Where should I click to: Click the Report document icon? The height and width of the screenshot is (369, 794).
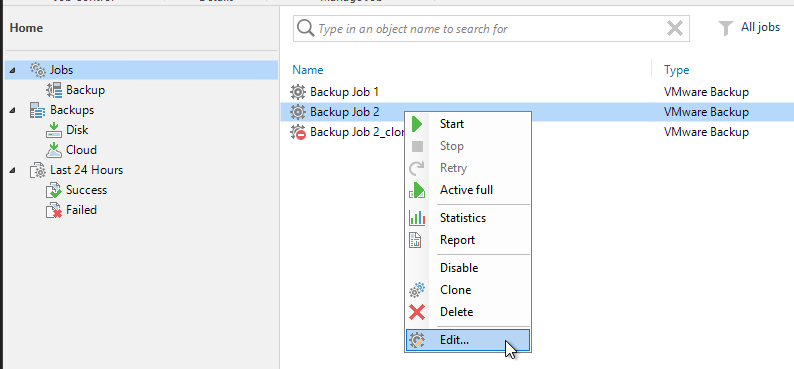pos(415,240)
